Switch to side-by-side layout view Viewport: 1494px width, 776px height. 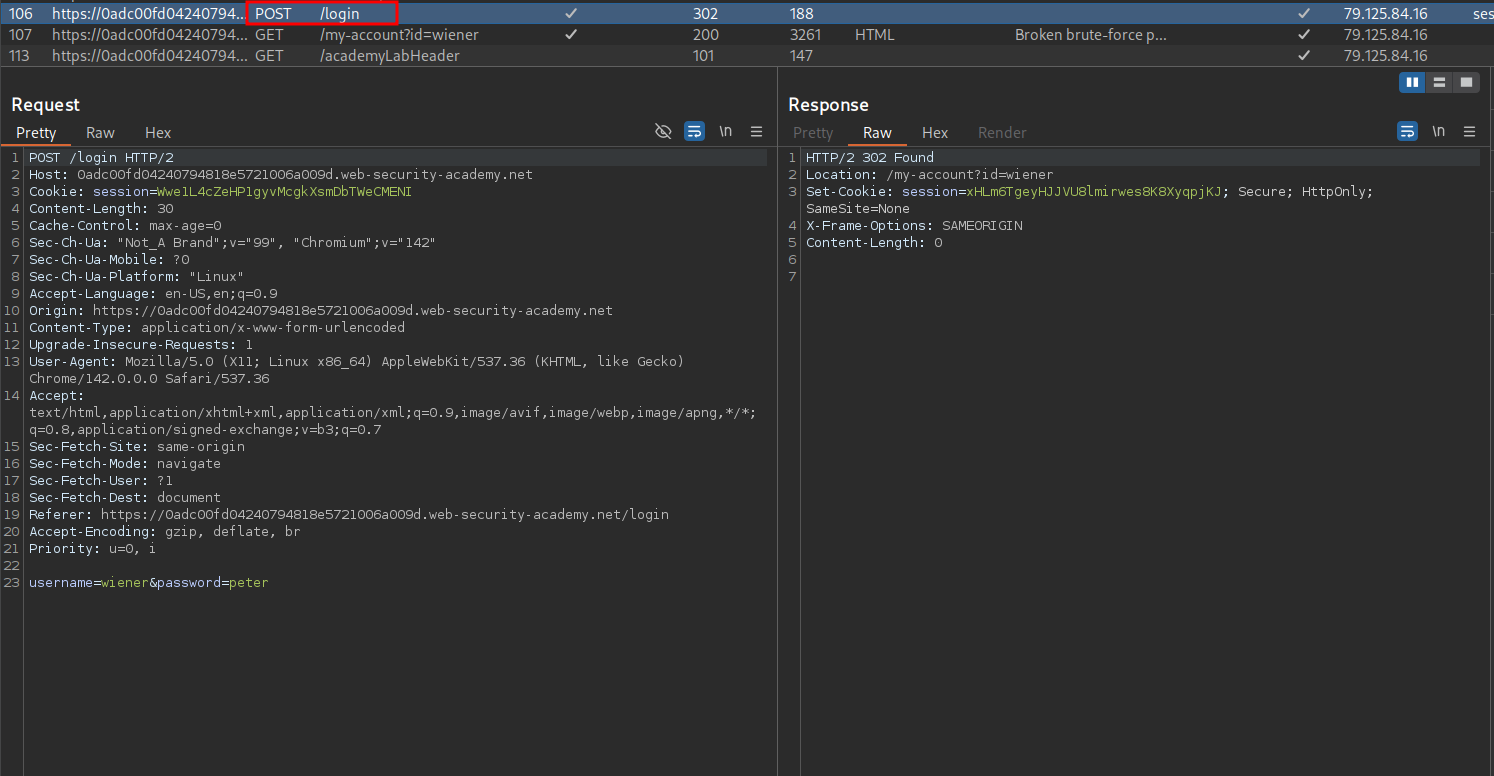1412,83
